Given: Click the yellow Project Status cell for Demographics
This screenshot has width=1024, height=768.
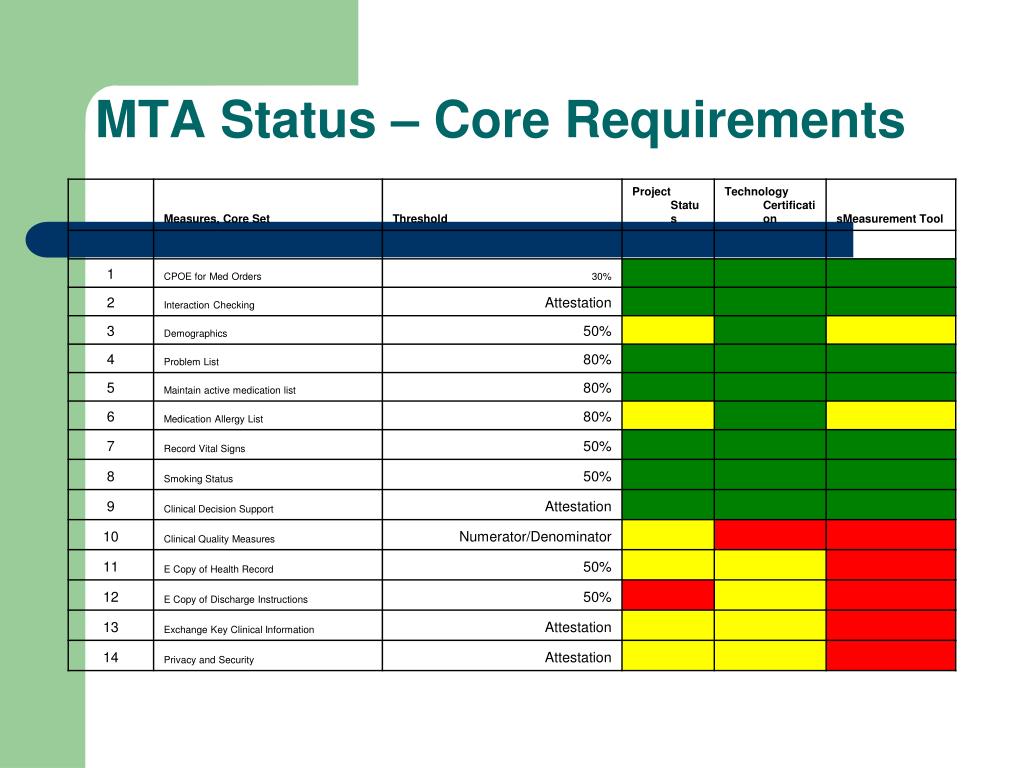Looking at the screenshot, I should [668, 330].
